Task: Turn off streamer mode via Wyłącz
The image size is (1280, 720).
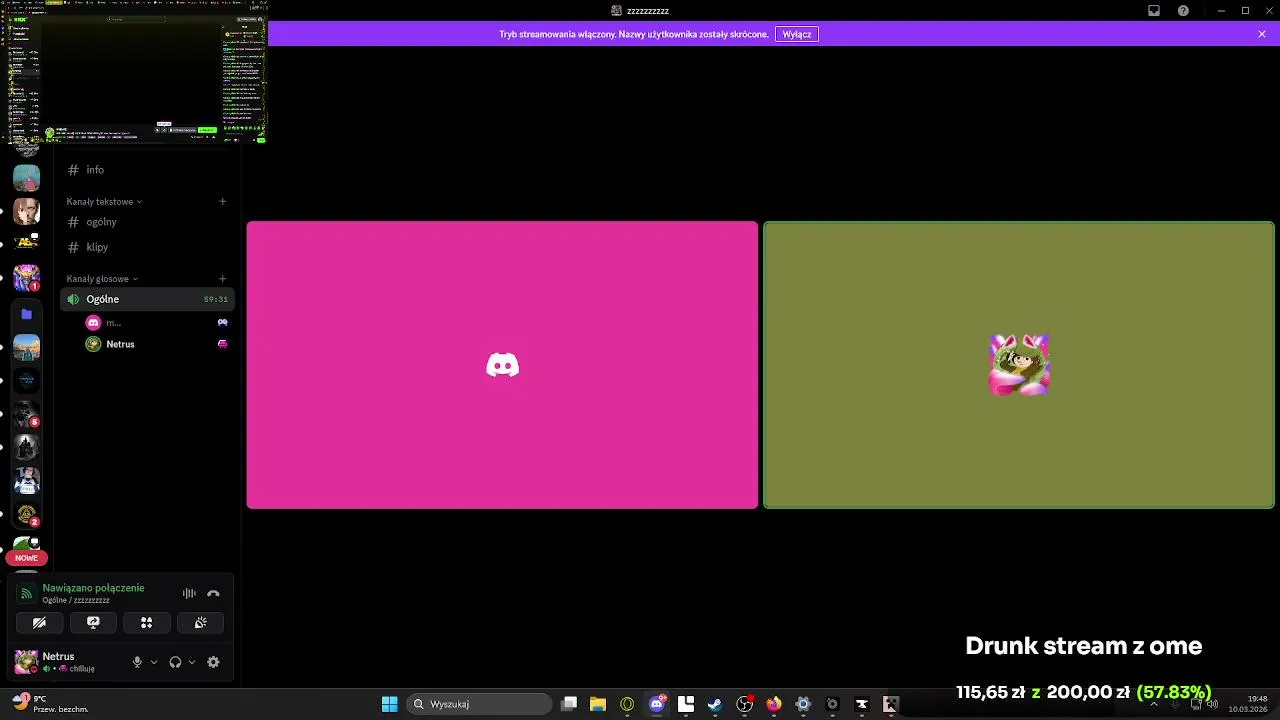Action: 797,34
